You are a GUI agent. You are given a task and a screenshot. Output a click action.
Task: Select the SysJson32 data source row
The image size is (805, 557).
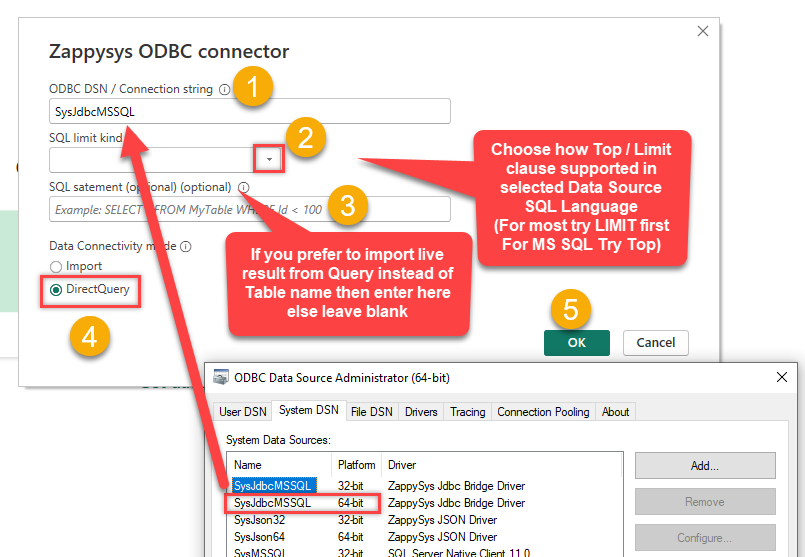coord(425,520)
